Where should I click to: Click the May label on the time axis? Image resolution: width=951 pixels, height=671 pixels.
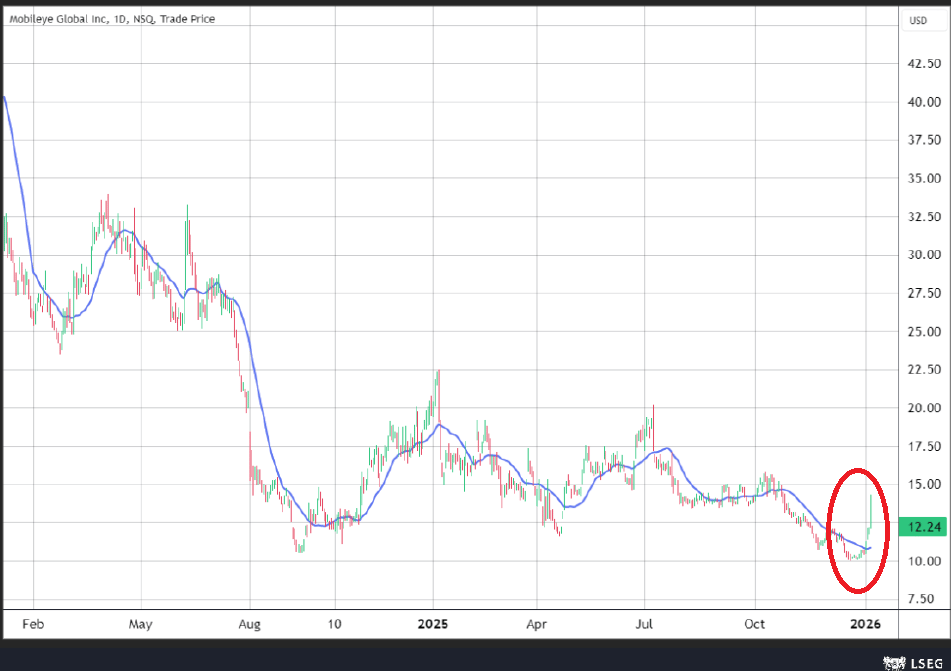141,624
